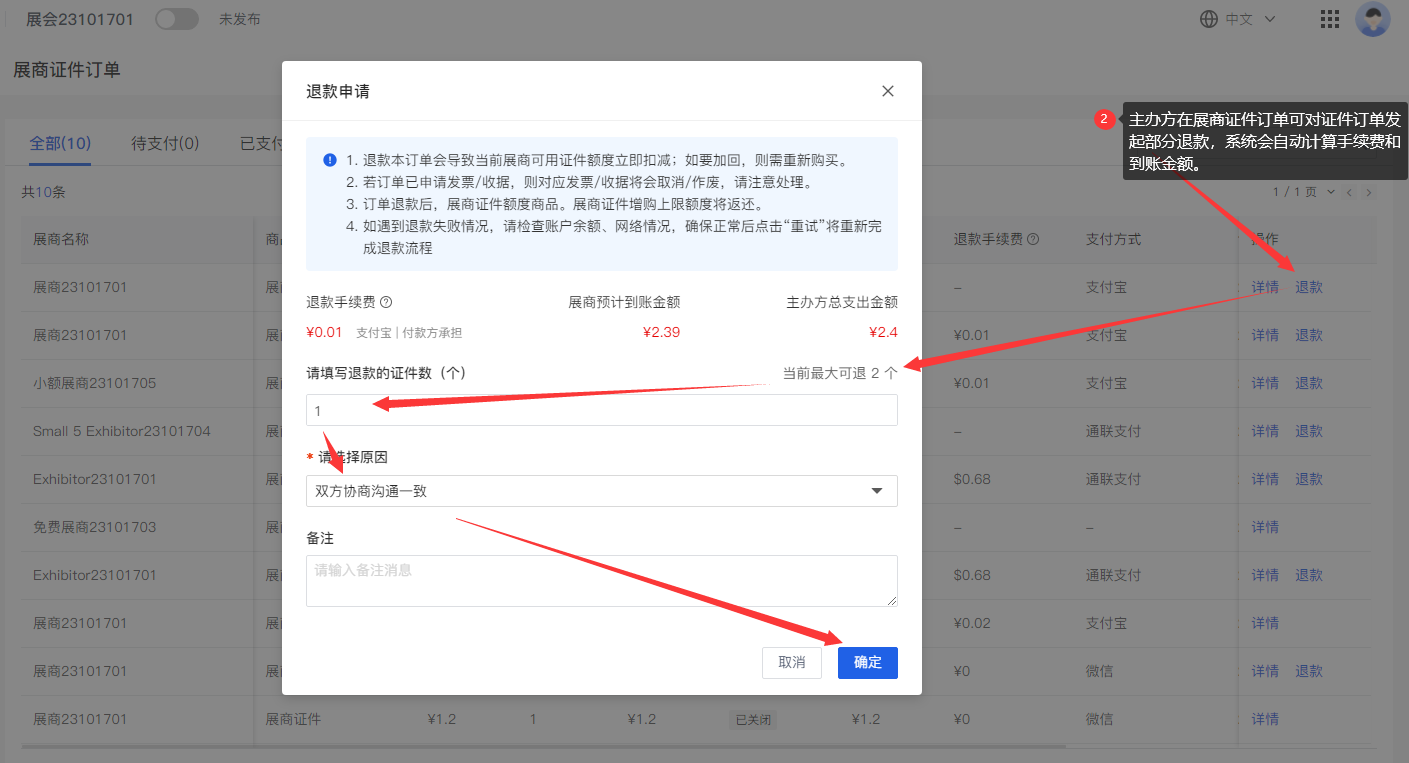Click 退款 on the 小额展商23101705 row
Screen dimensions: 1409x763
[x=1309, y=383]
